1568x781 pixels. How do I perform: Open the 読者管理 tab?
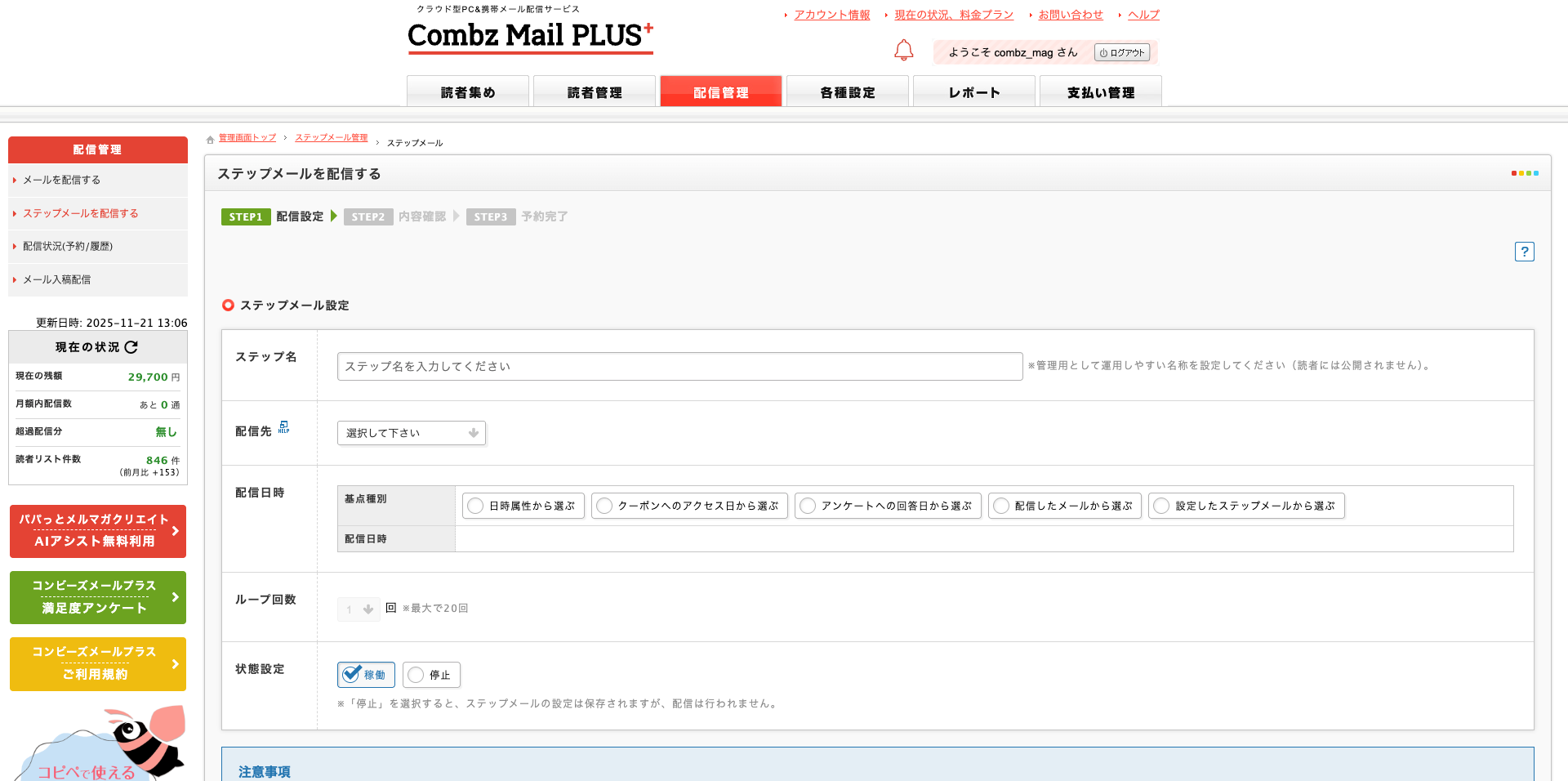pos(594,92)
